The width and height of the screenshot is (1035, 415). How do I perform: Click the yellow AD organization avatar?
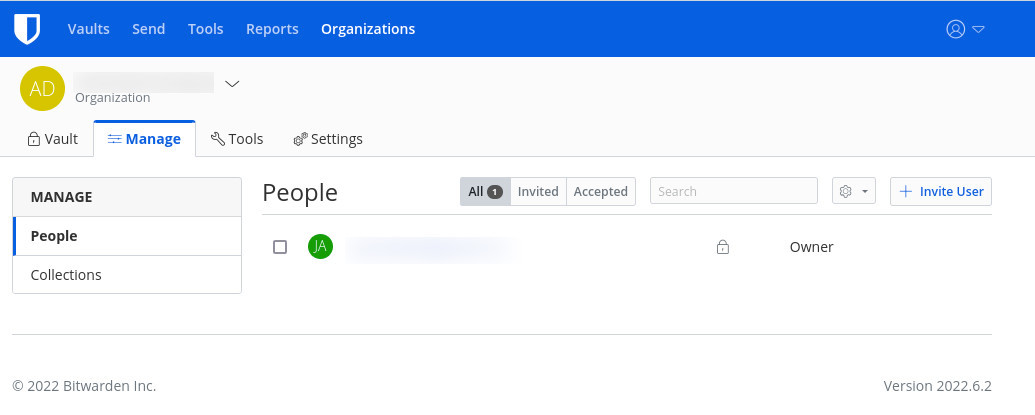(x=42, y=89)
